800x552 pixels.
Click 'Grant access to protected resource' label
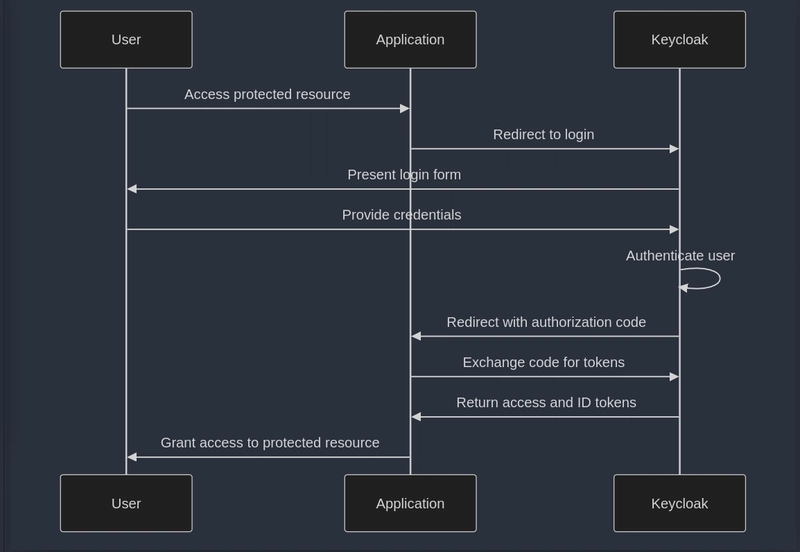pyautogui.click(x=270, y=443)
